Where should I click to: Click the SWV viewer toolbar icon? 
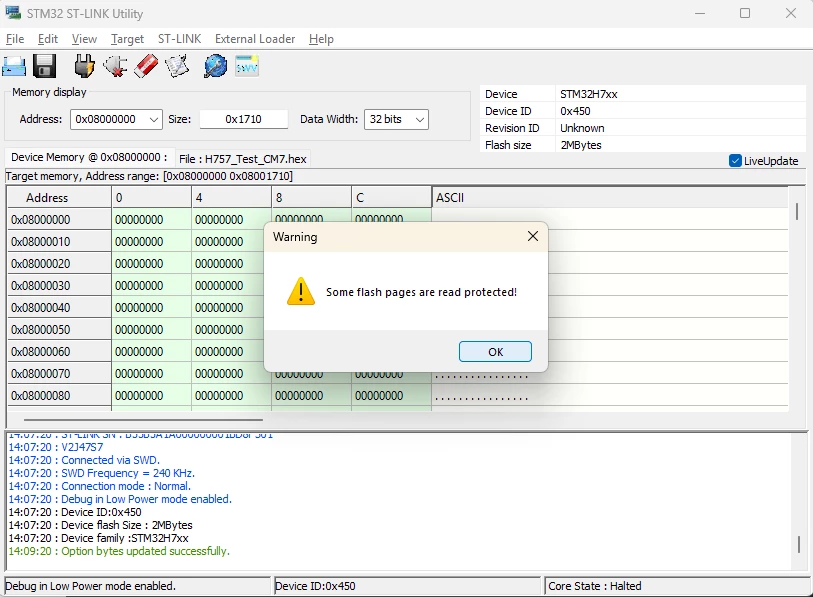[247, 66]
